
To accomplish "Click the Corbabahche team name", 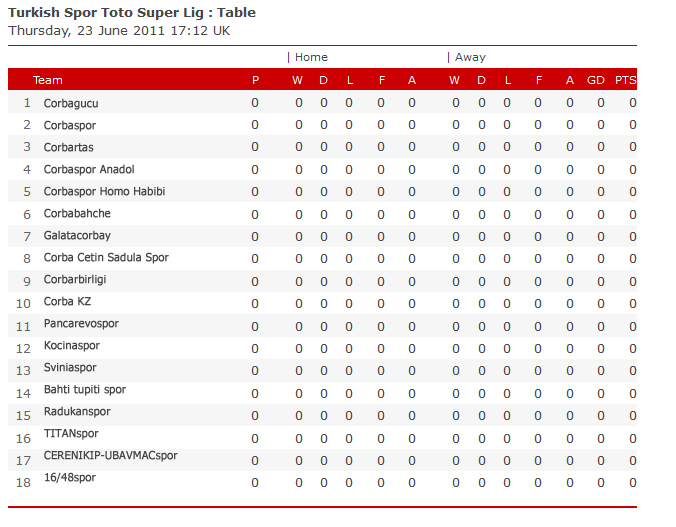I will pyautogui.click(x=77, y=213).
